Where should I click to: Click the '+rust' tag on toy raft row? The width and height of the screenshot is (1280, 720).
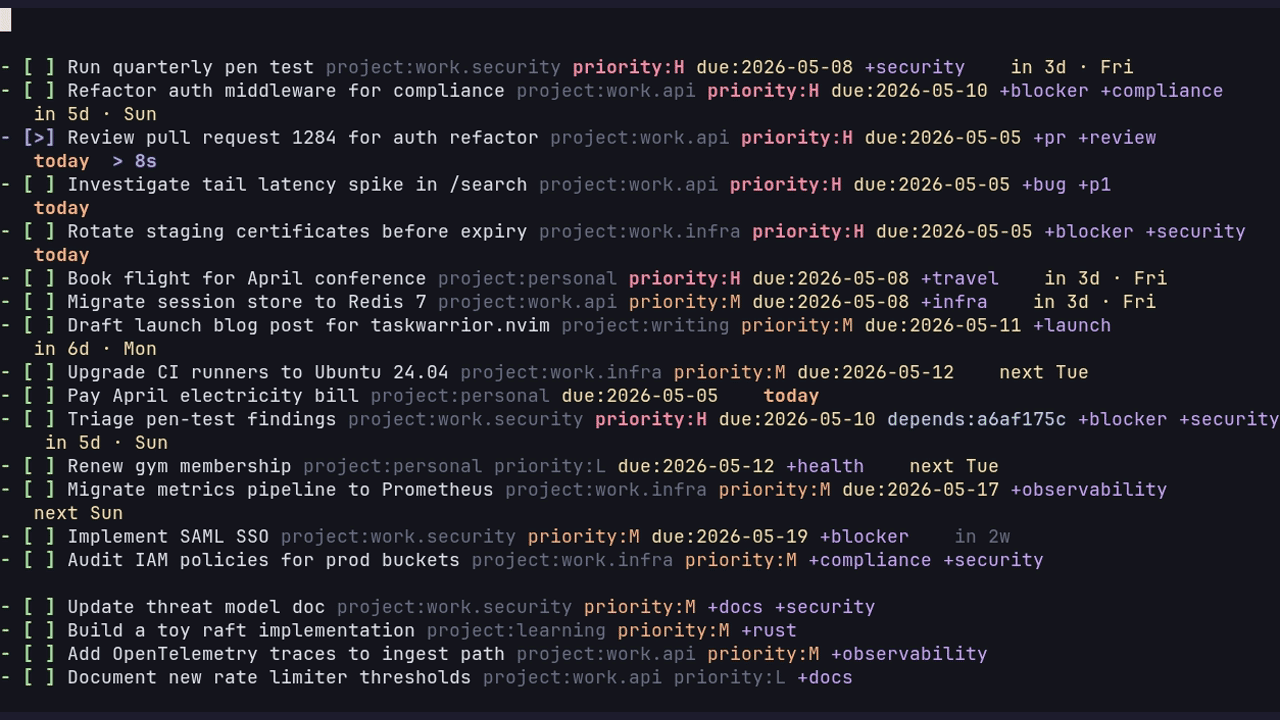[x=769, y=631]
